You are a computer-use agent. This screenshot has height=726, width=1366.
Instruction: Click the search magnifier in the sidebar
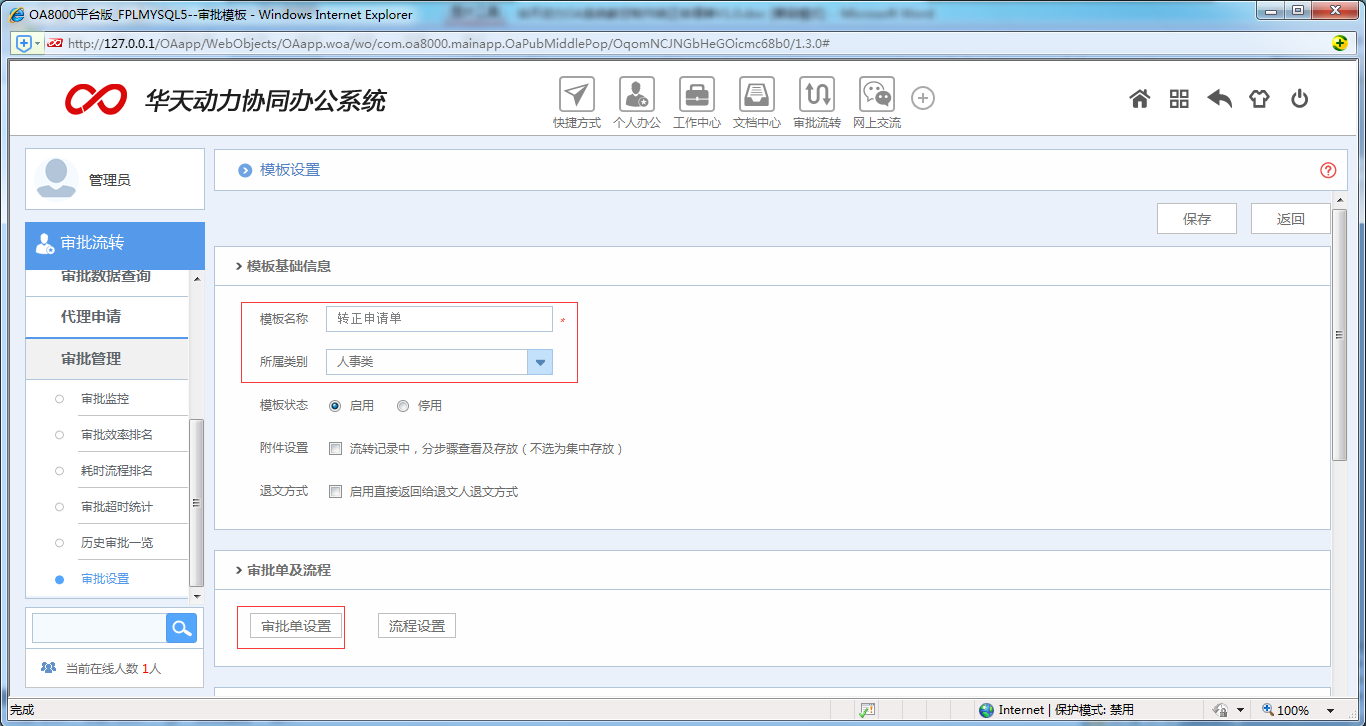point(180,627)
